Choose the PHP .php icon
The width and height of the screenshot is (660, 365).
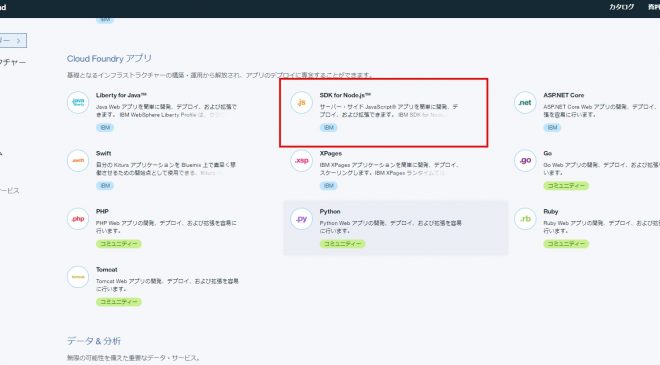tap(78, 218)
